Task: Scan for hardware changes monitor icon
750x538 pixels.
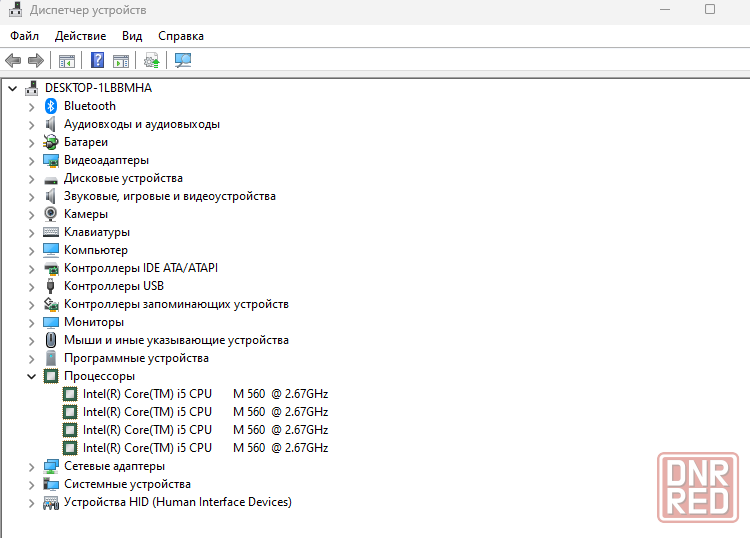Action: [183, 61]
